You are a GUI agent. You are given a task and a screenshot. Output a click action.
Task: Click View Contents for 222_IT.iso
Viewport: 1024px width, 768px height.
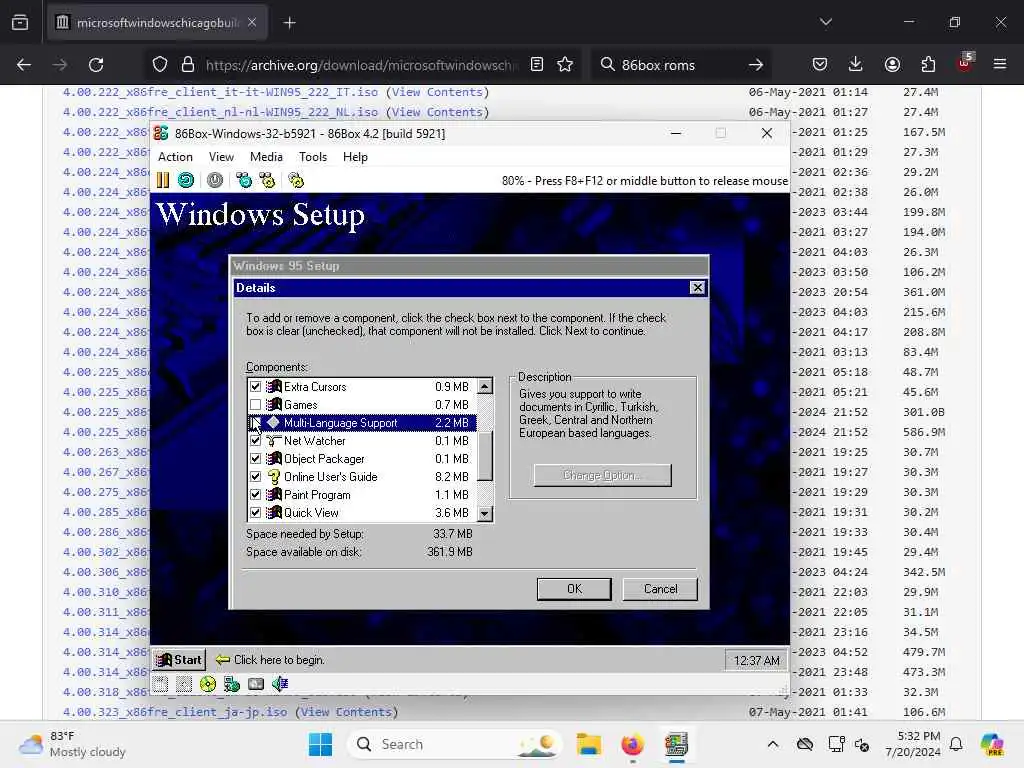point(437,92)
